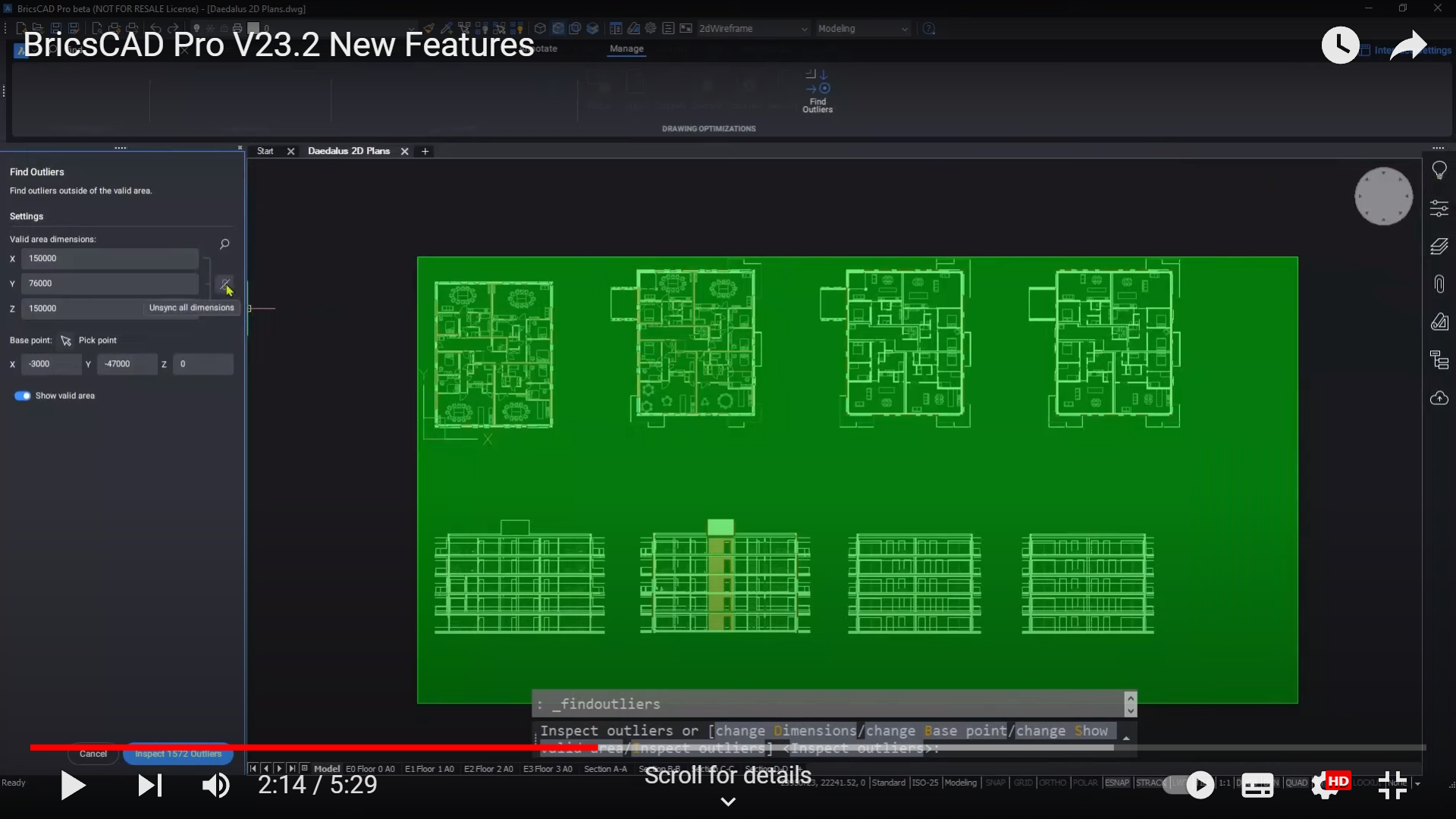Click the unsync all dimensions link icon
Viewport: 1456px width, 819px height.
(224, 283)
